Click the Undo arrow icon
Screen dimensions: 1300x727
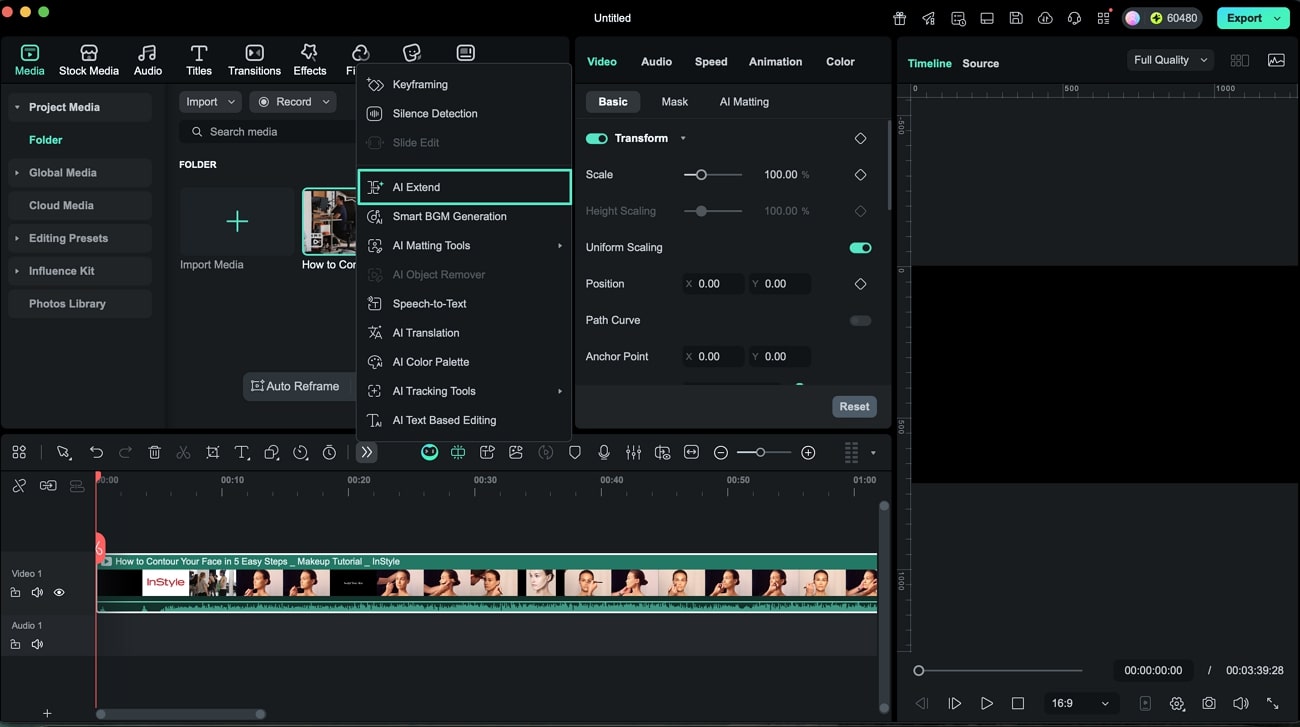click(96, 452)
